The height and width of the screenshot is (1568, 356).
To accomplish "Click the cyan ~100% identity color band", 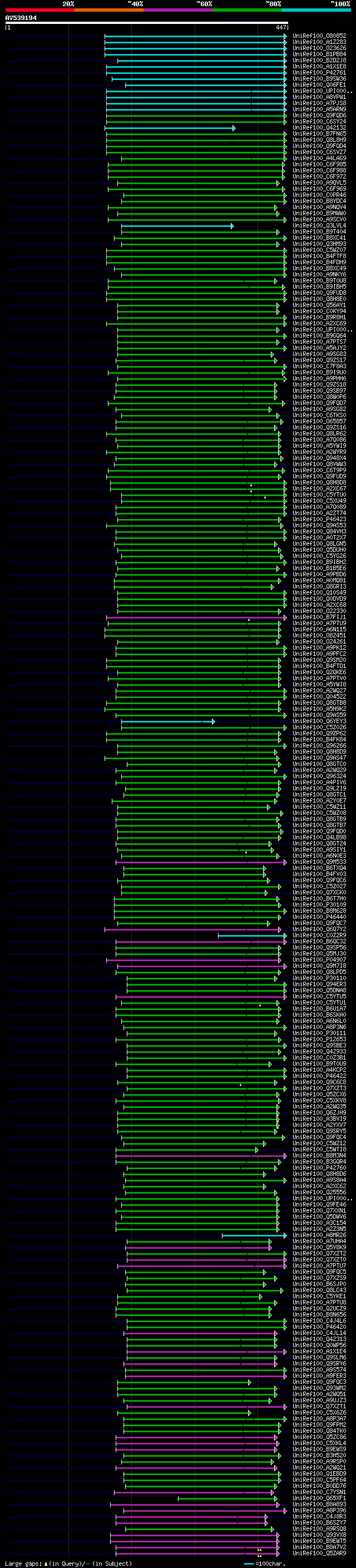I will 316,10.
